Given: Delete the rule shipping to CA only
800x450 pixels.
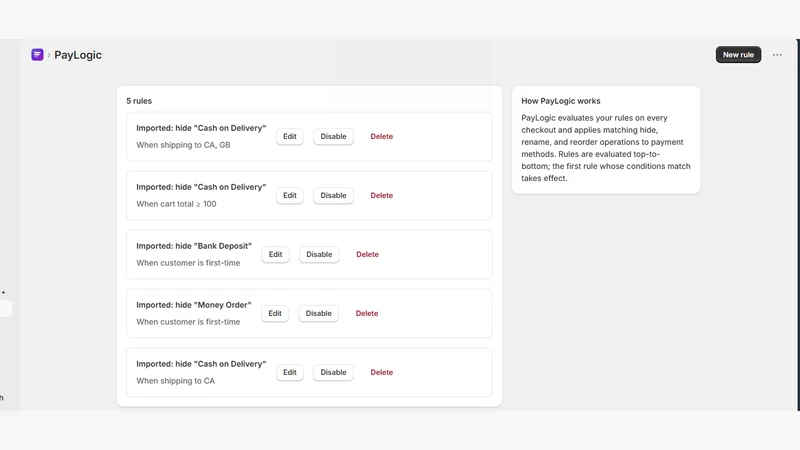Looking at the screenshot, I should click(382, 372).
